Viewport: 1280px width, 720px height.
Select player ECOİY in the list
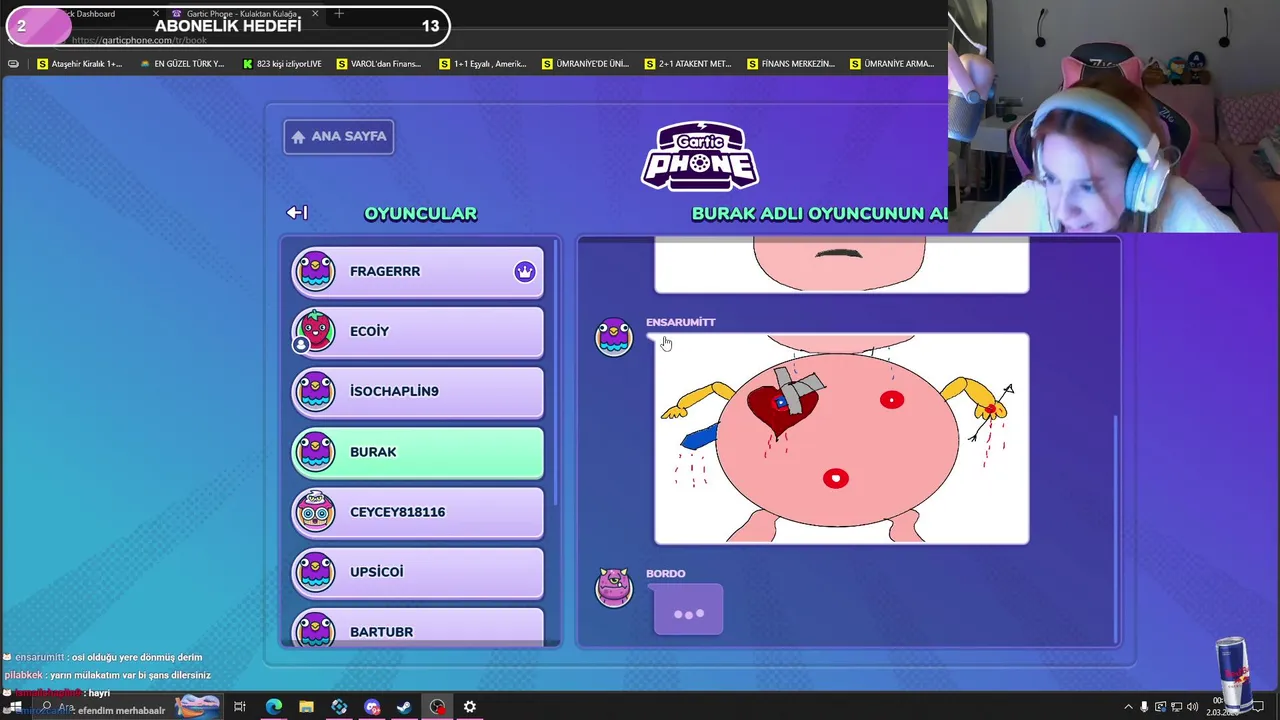(418, 332)
